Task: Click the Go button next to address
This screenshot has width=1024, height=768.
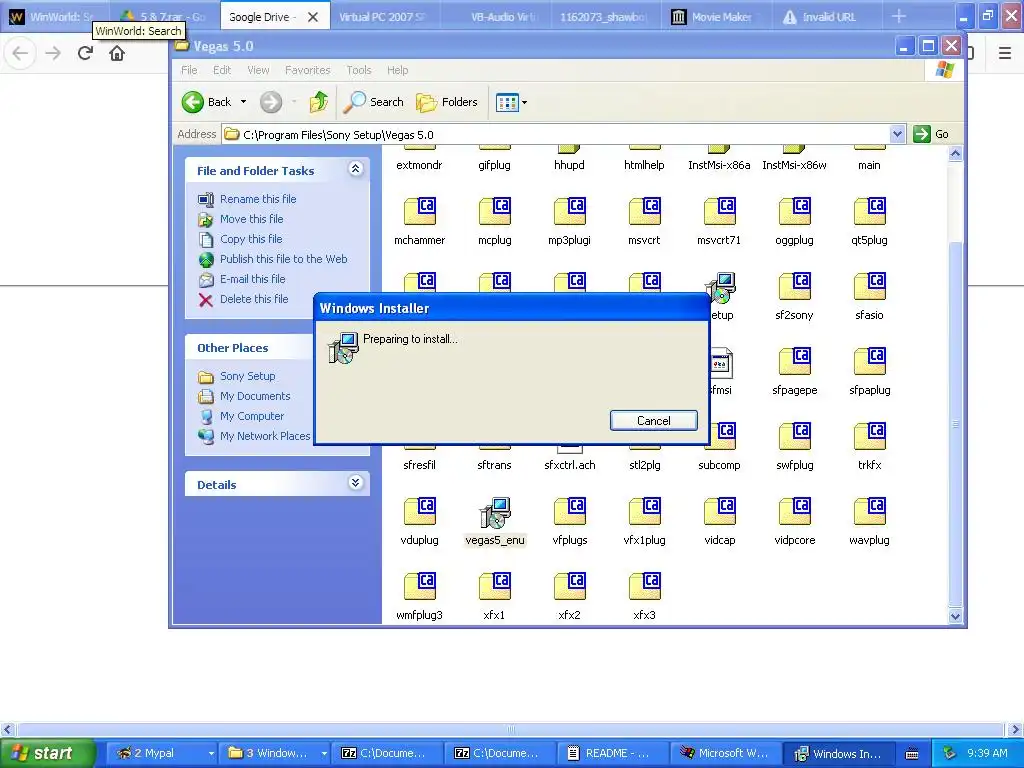Action: point(931,134)
